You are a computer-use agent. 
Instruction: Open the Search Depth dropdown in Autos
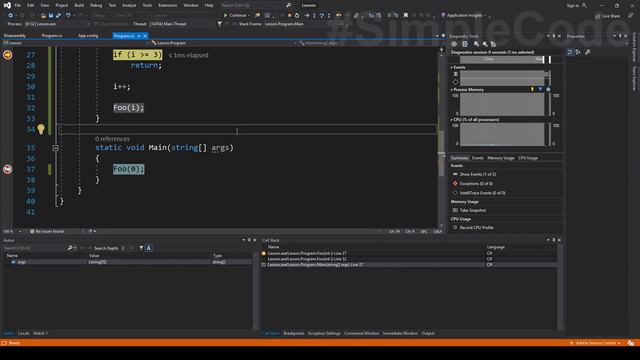(x=127, y=248)
